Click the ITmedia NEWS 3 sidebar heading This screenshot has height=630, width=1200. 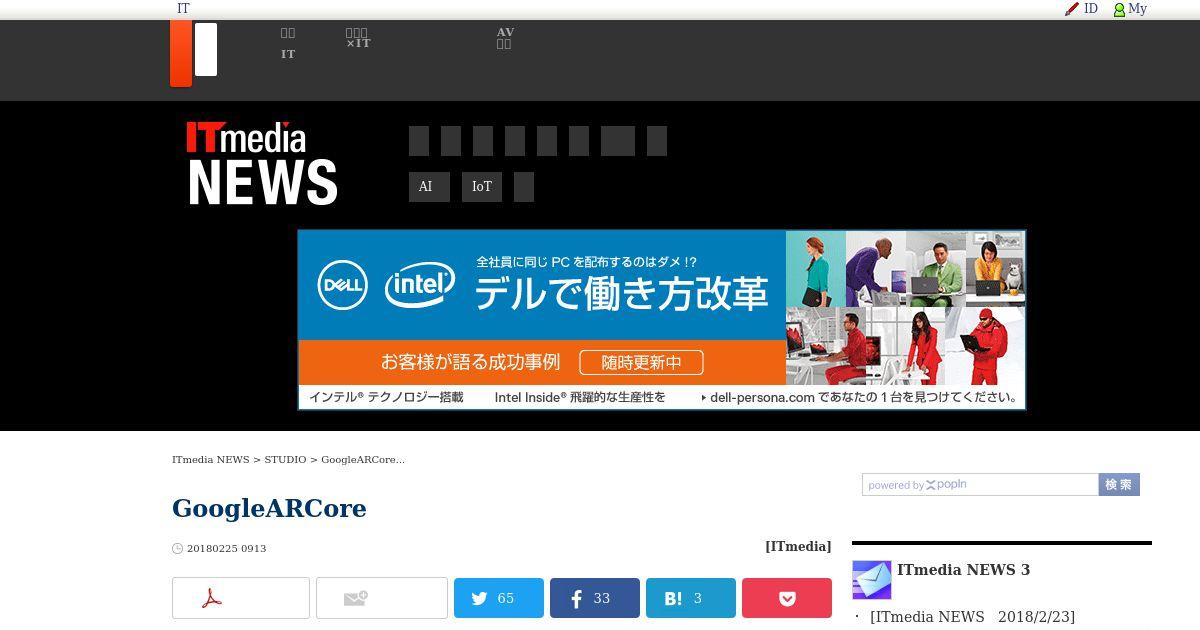(963, 570)
